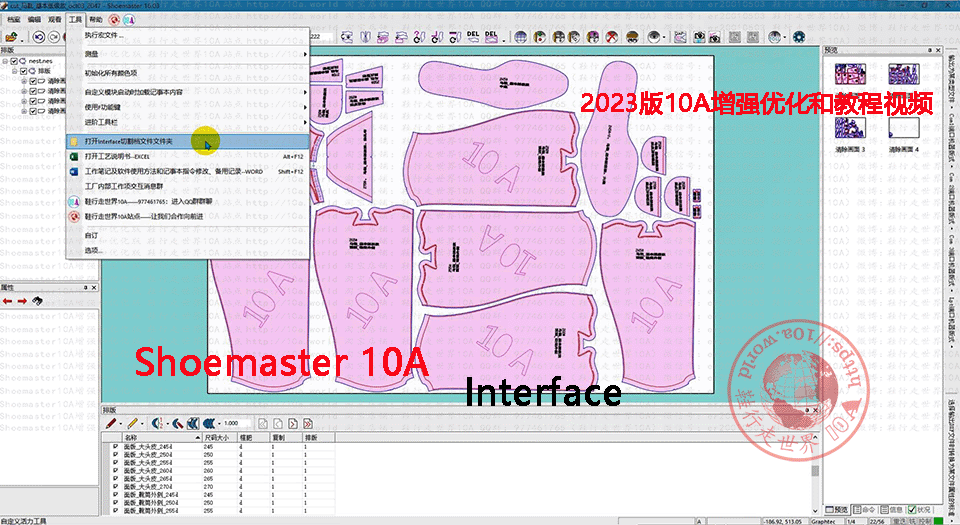
Task: Click the double chevron last-page icon
Action: (308, 423)
